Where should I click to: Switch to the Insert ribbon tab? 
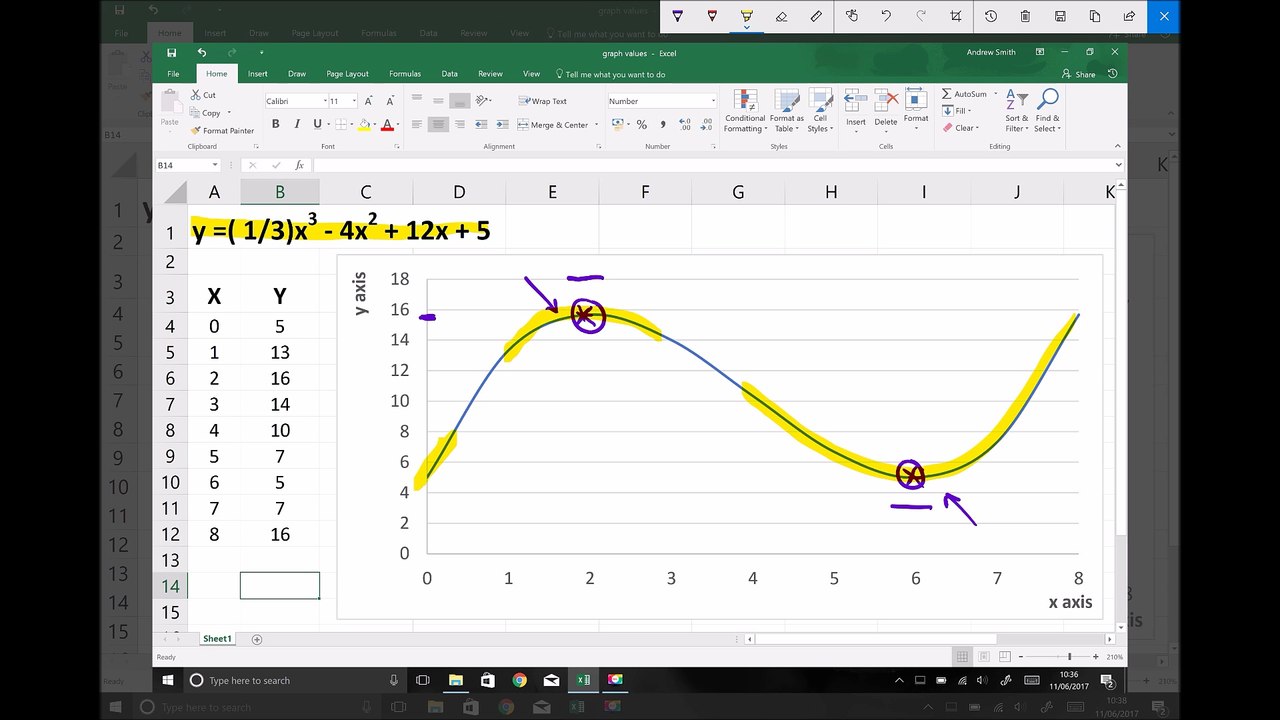tap(258, 74)
